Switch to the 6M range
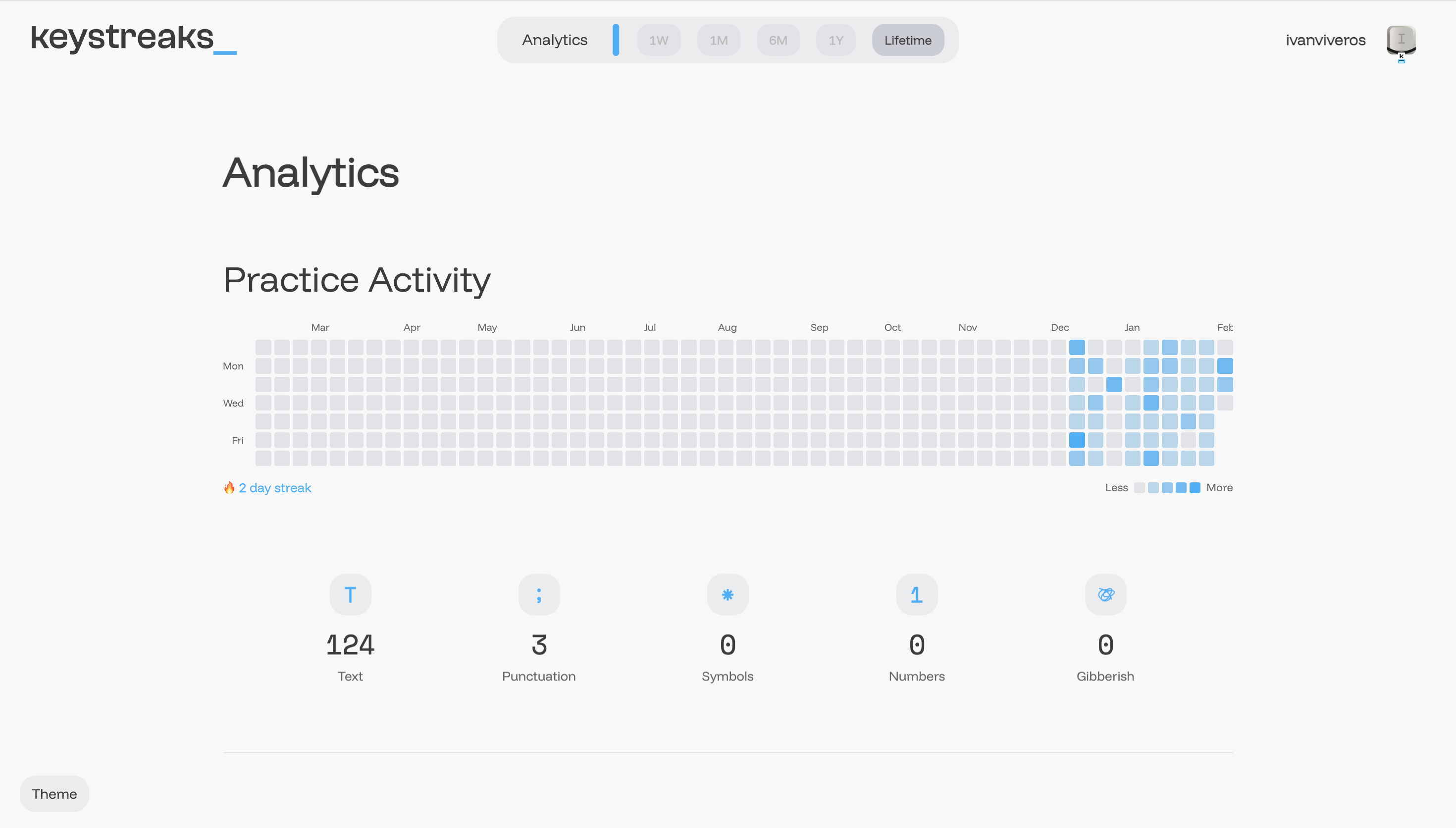1456x828 pixels. 778,40
